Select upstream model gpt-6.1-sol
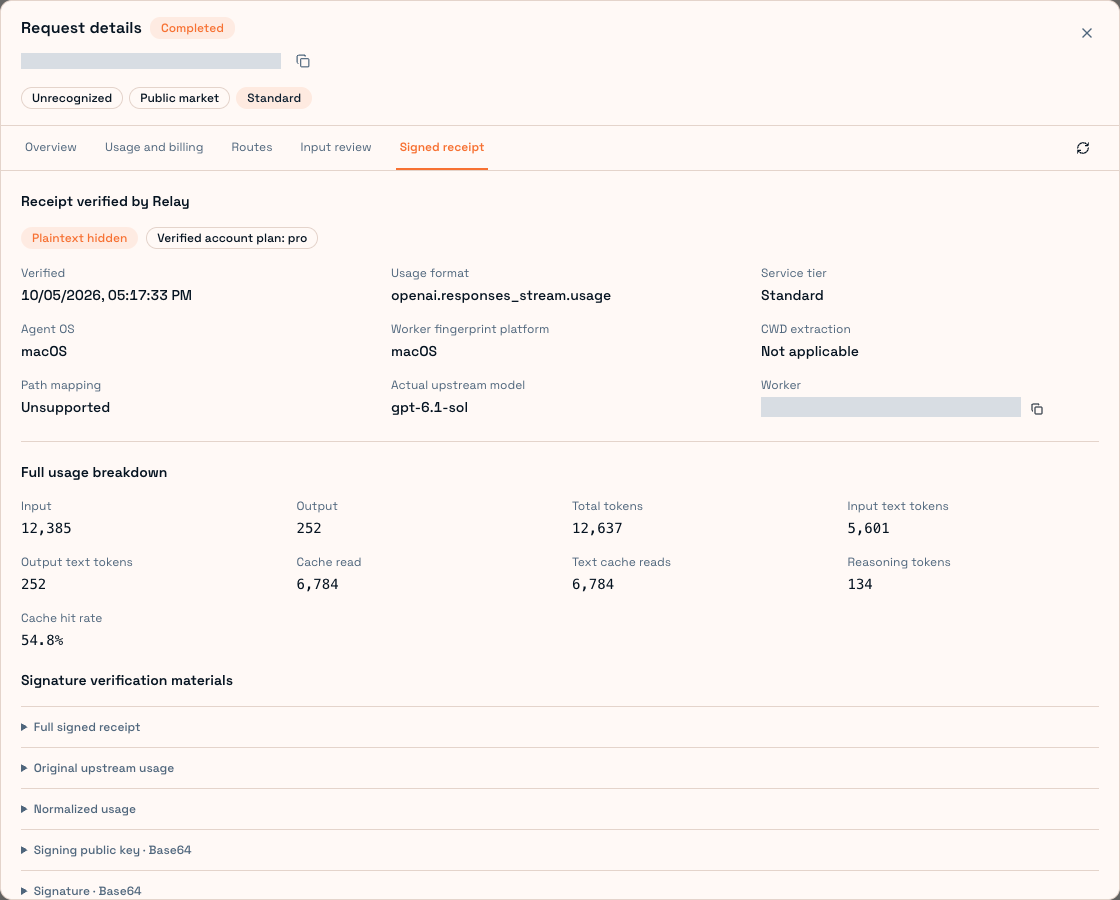 (x=429, y=407)
